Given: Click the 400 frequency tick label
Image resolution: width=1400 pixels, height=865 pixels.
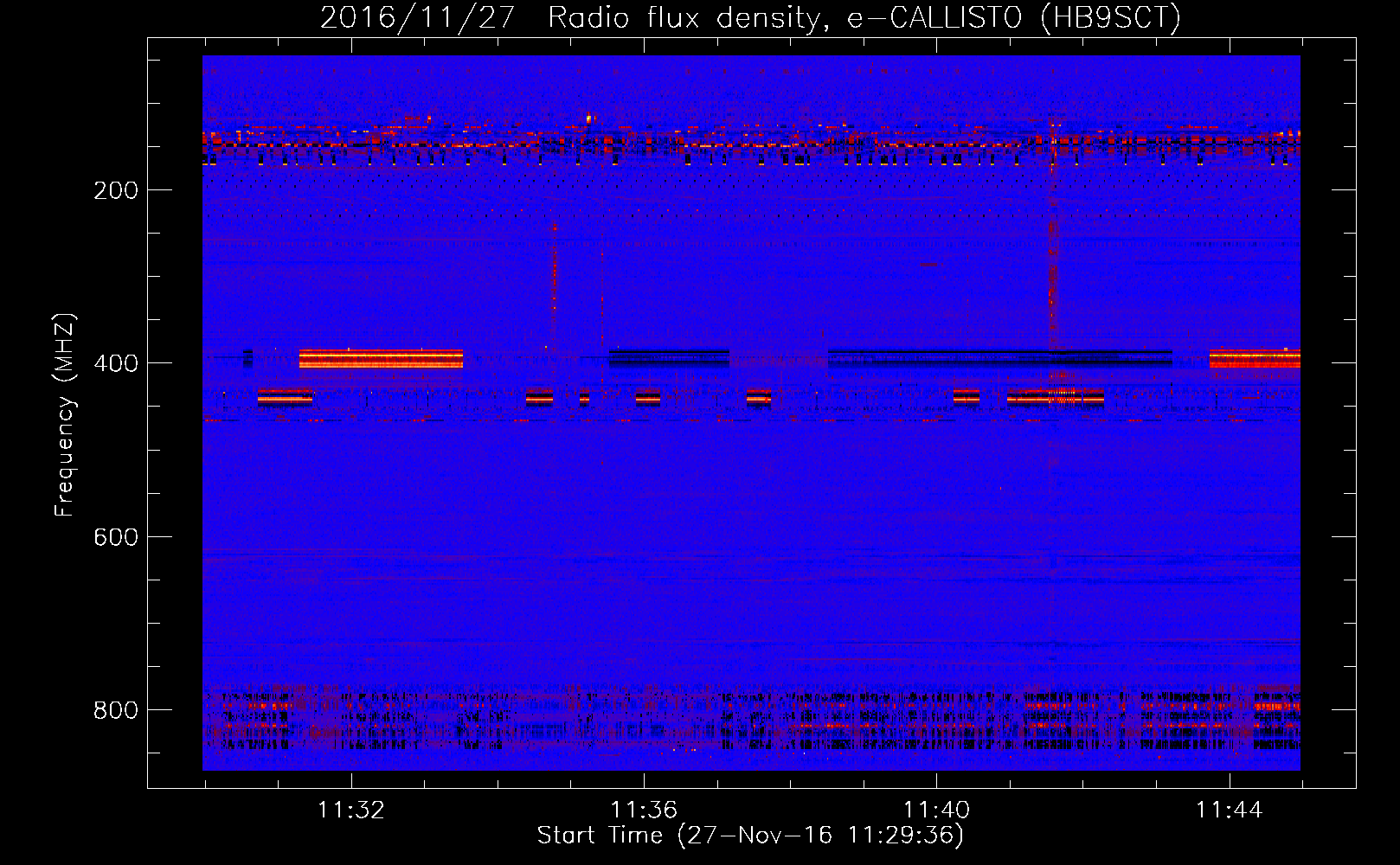Looking at the screenshot, I should tap(116, 363).
